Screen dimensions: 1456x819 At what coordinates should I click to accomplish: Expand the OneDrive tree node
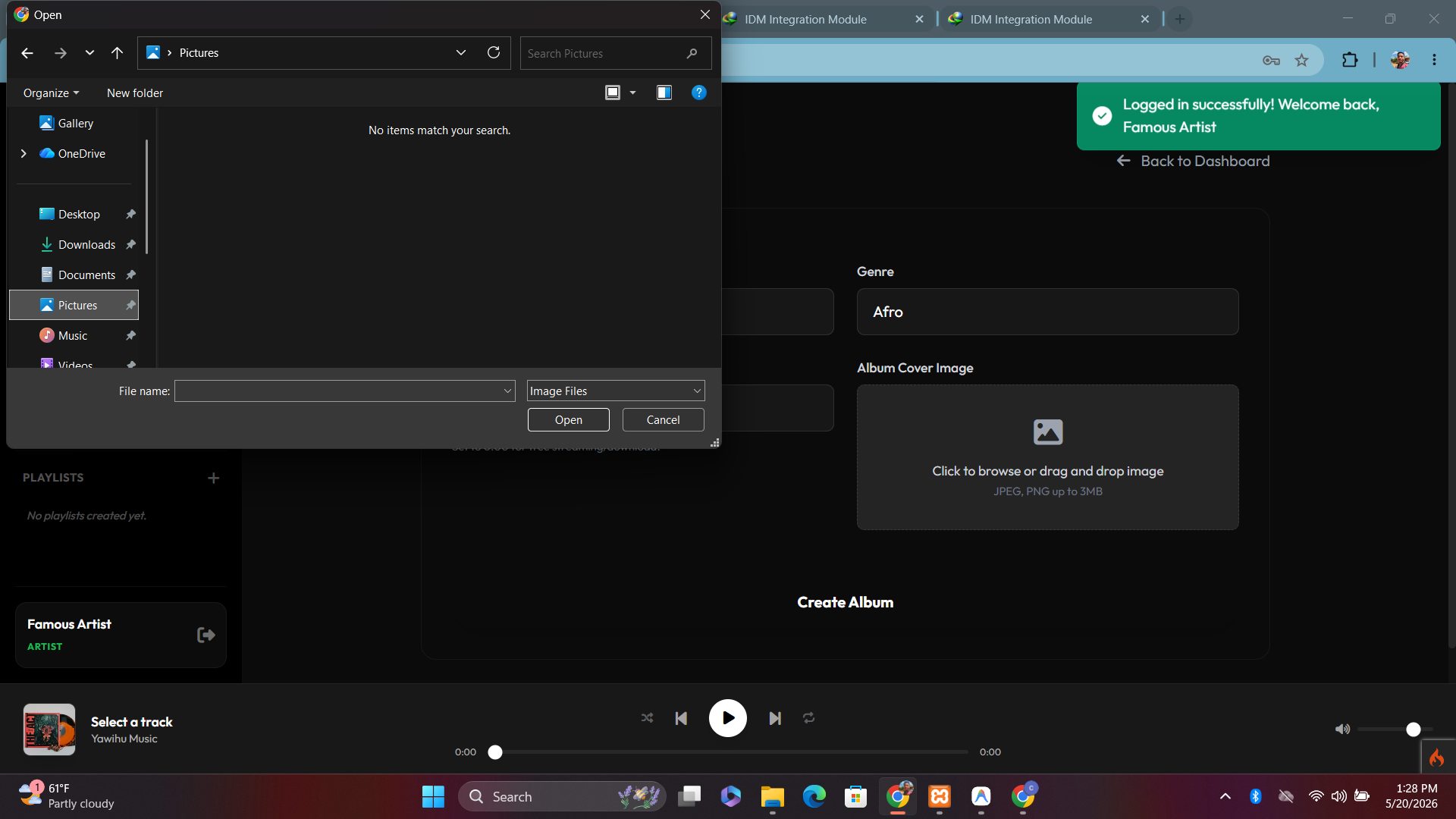[24, 153]
